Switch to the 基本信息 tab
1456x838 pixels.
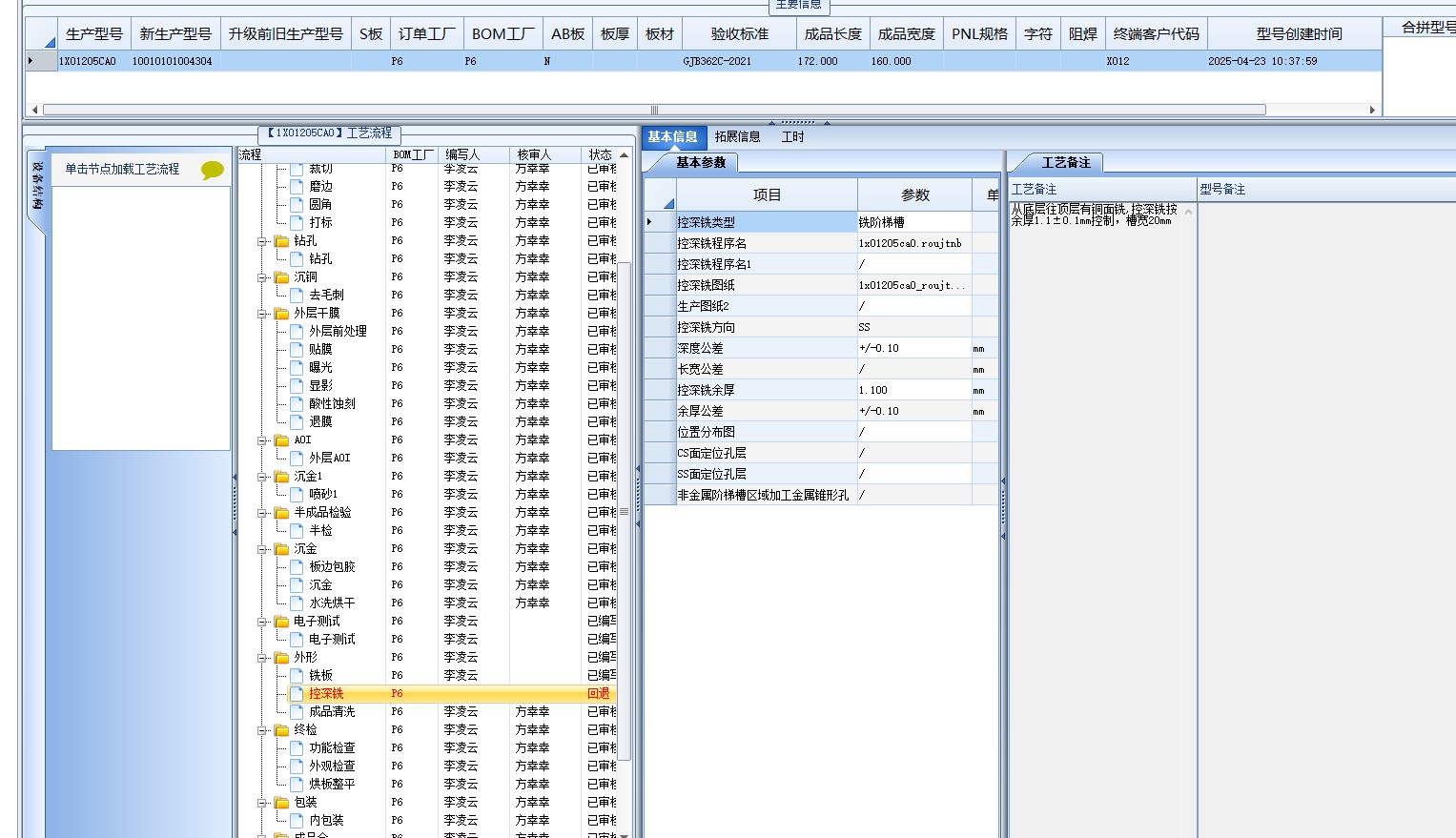tap(673, 136)
